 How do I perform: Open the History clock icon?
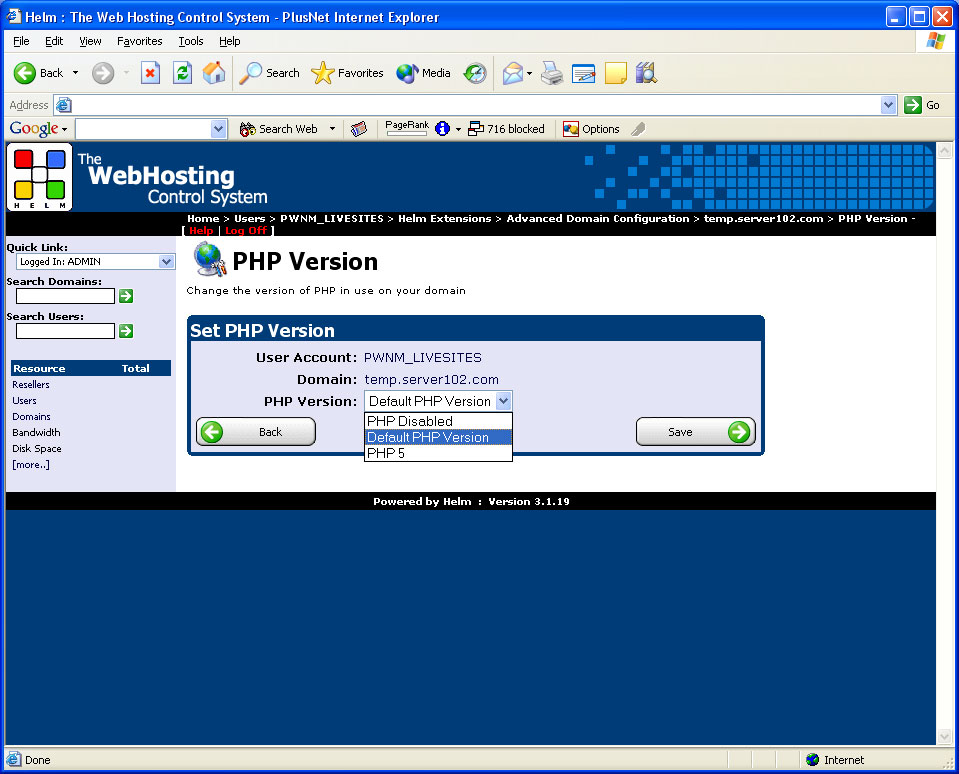475,73
